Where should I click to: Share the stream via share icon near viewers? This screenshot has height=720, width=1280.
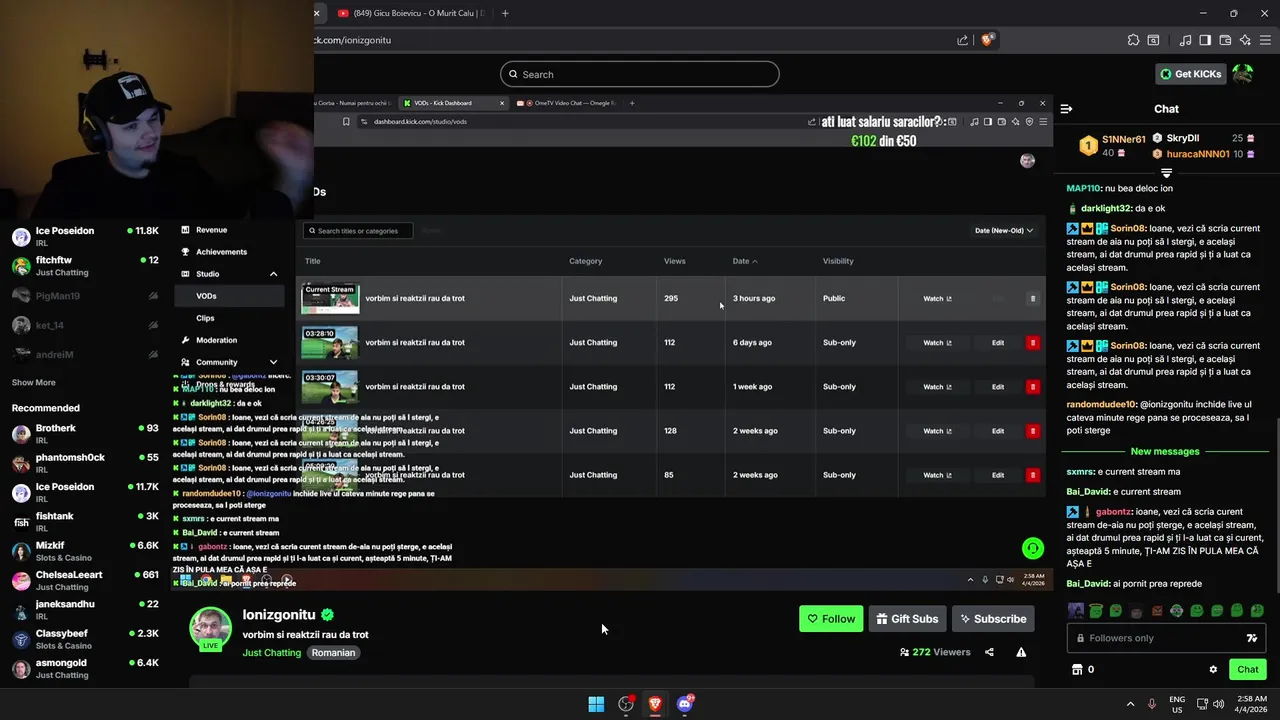pos(989,652)
